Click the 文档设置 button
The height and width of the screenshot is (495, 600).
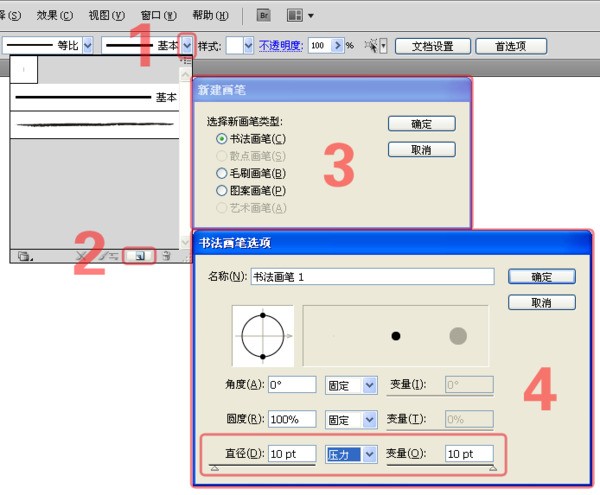tap(432, 46)
